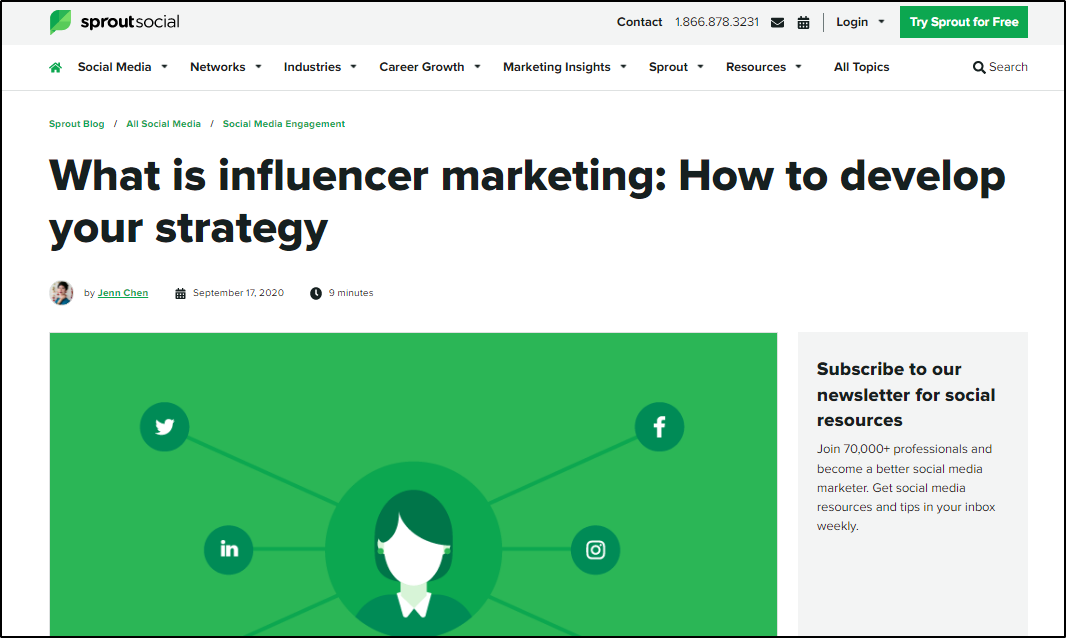1066x638 pixels.
Task: Click Try Sprout for Free button
Action: (x=963, y=22)
